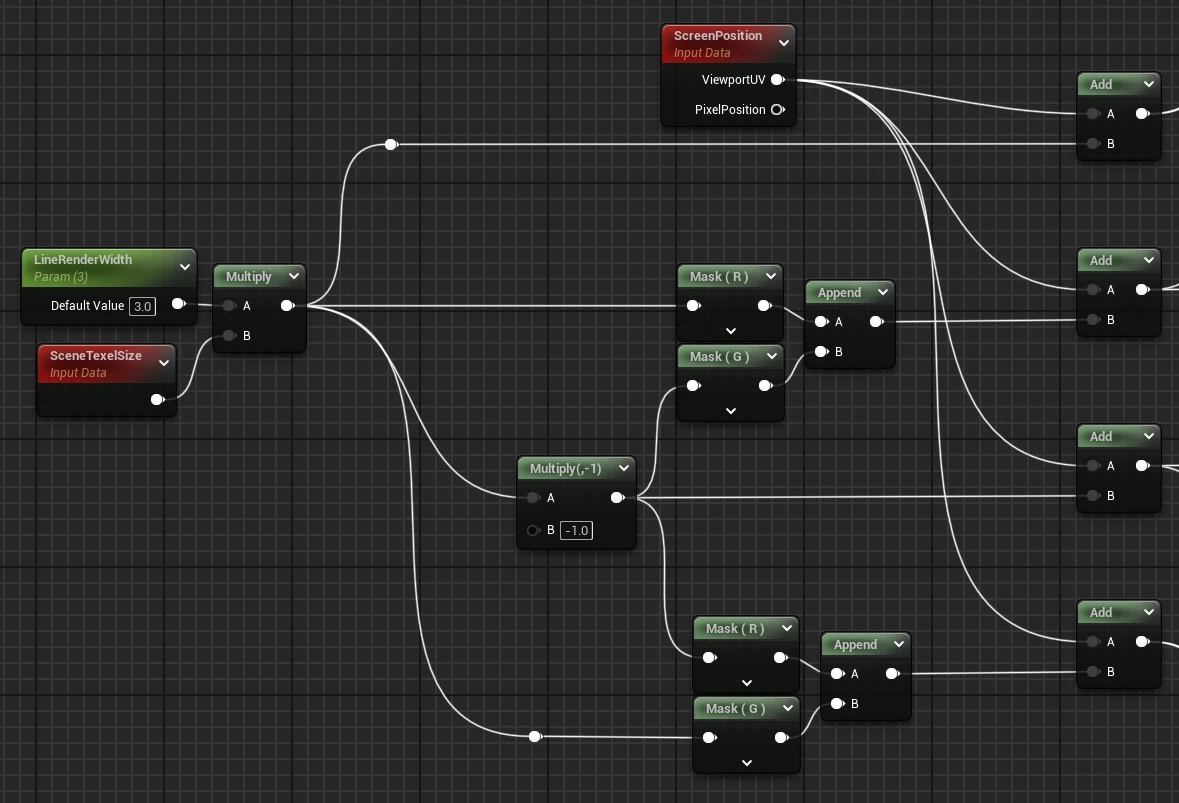The image size is (1179, 803).
Task: Select the ScreenPosition node by its title
Action: point(717,36)
